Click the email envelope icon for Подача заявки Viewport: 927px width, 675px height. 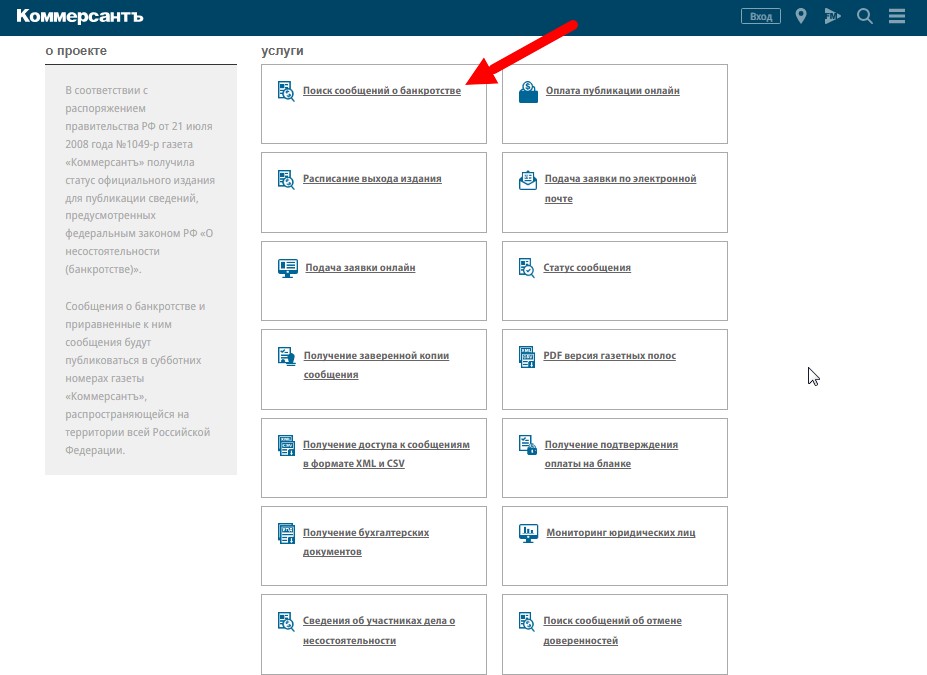(528, 181)
